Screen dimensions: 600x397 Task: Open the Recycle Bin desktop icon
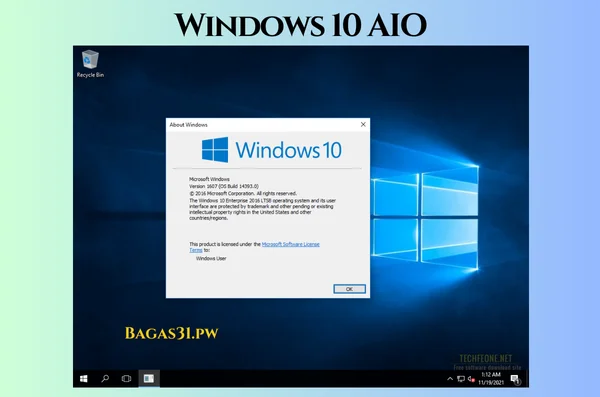pos(90,64)
